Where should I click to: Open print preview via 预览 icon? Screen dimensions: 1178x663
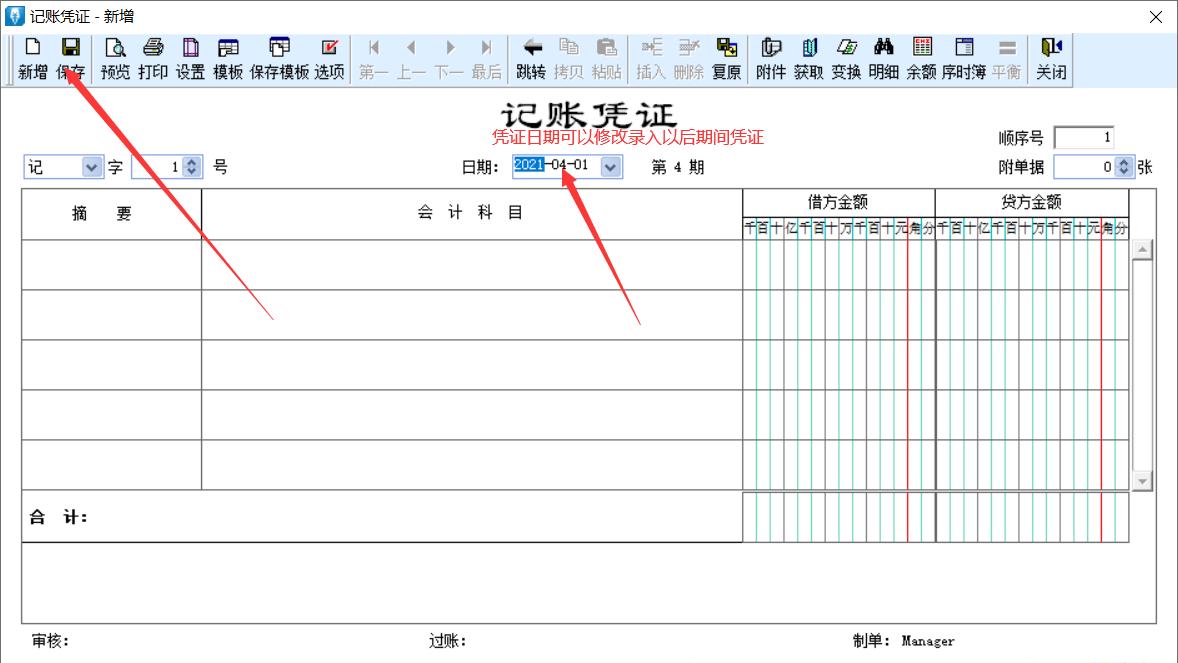pyautogui.click(x=114, y=58)
